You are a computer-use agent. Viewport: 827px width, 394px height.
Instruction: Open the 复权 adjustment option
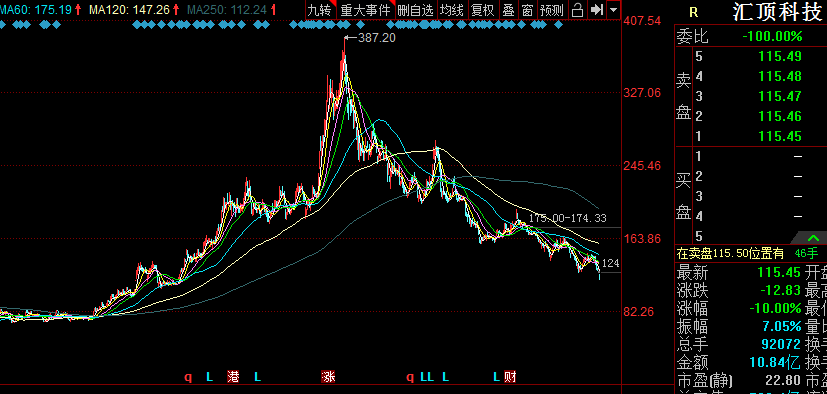483,10
